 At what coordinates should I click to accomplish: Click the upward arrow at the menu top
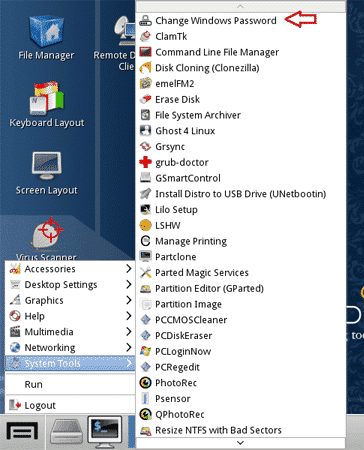tap(241, 6)
